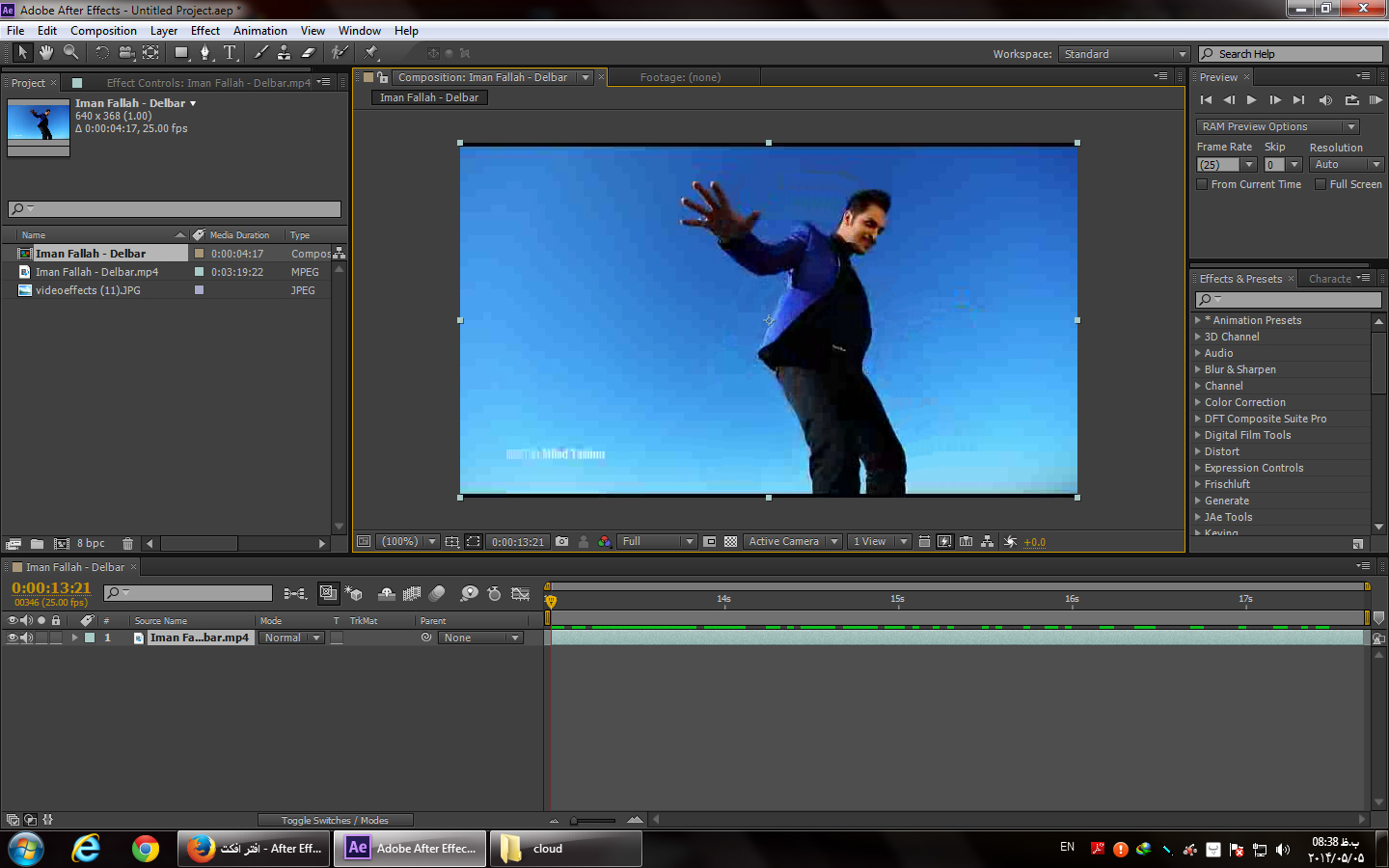Play the preview
The height and width of the screenshot is (868, 1389).
pyautogui.click(x=1252, y=100)
